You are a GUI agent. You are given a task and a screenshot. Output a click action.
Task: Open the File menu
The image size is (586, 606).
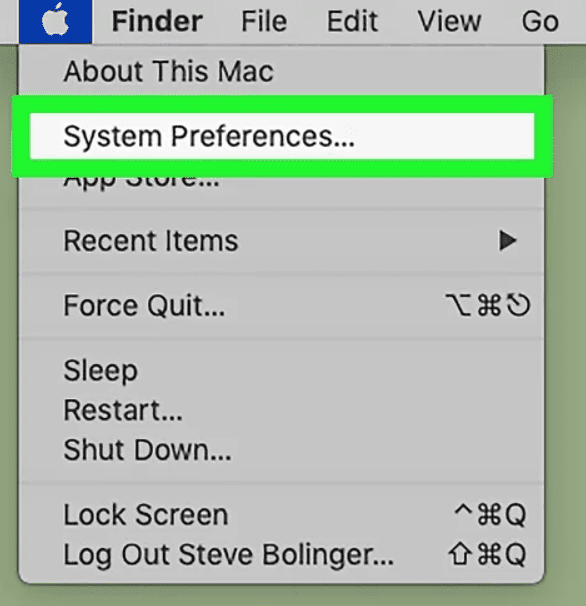point(264,21)
